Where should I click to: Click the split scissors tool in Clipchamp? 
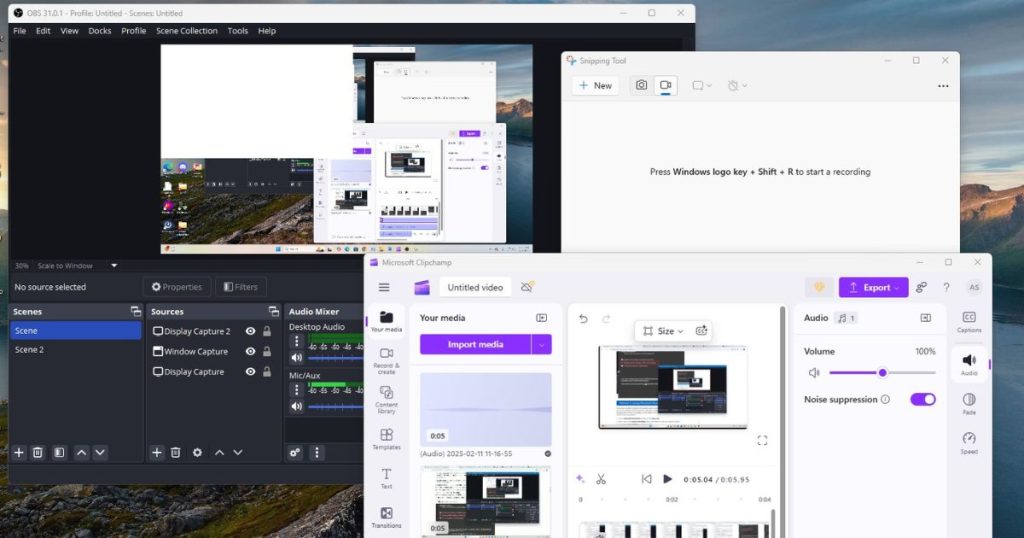pos(601,479)
